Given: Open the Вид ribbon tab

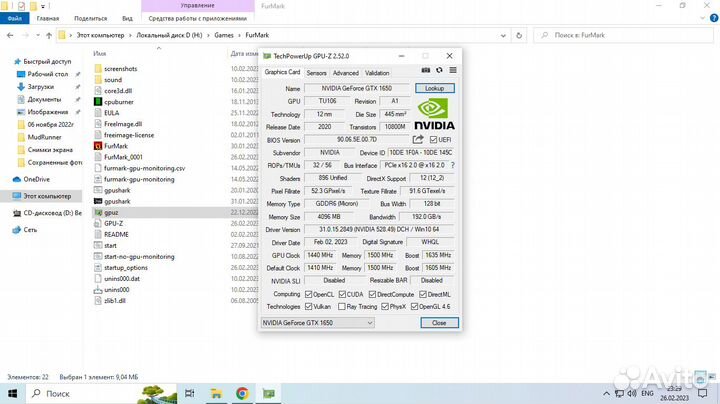Looking at the screenshot, I should tap(127, 18).
